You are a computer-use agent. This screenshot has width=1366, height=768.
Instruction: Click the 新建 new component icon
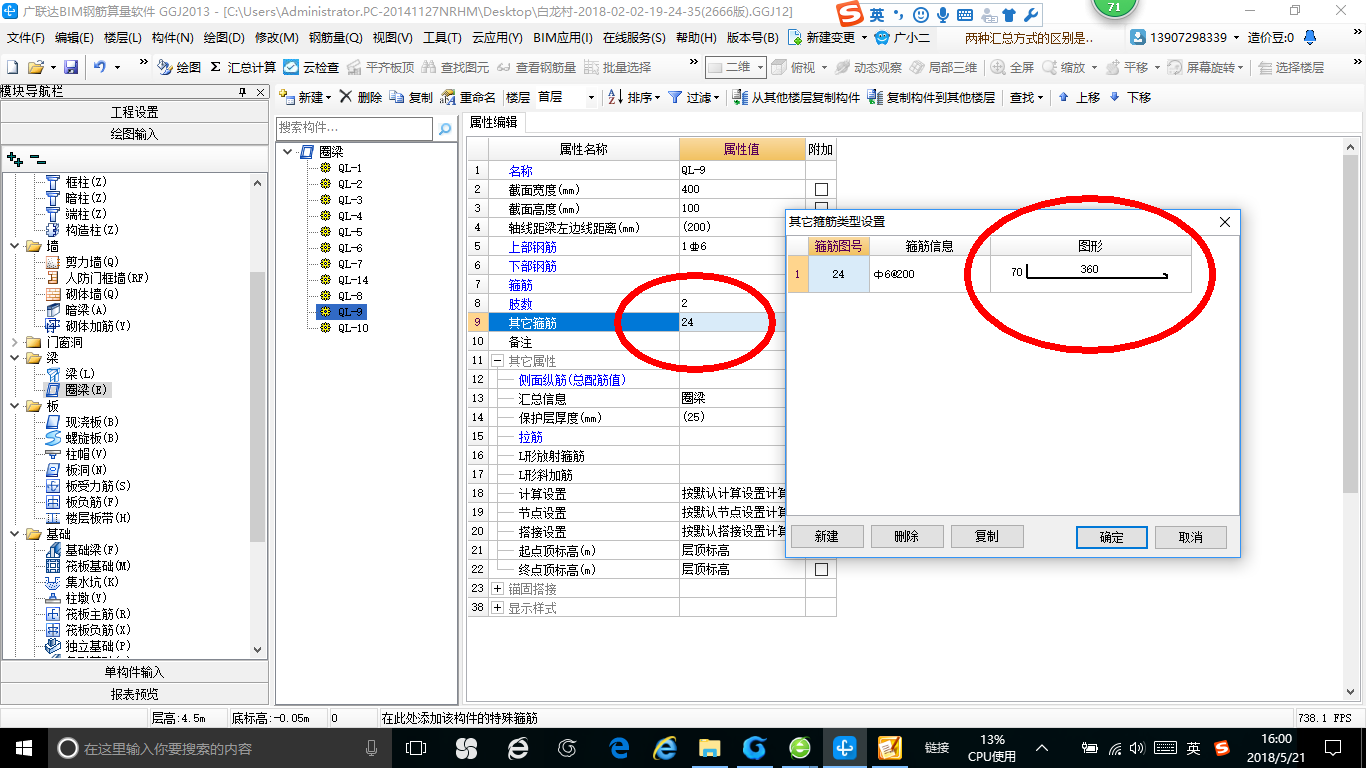coord(285,97)
